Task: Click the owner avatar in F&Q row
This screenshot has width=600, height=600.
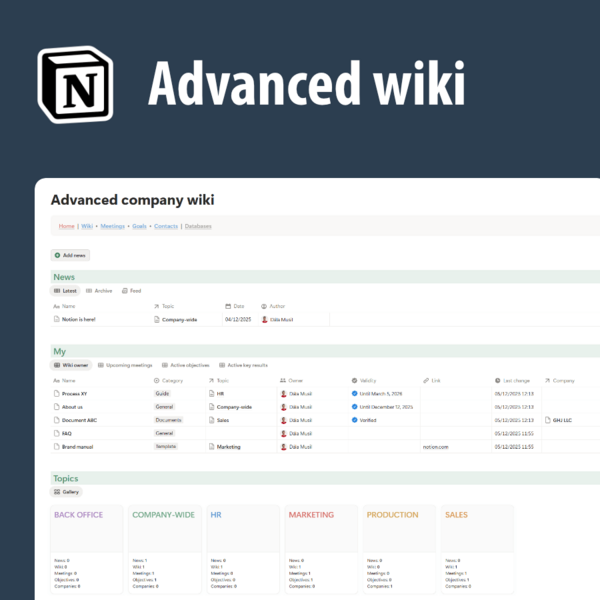Action: [284, 434]
